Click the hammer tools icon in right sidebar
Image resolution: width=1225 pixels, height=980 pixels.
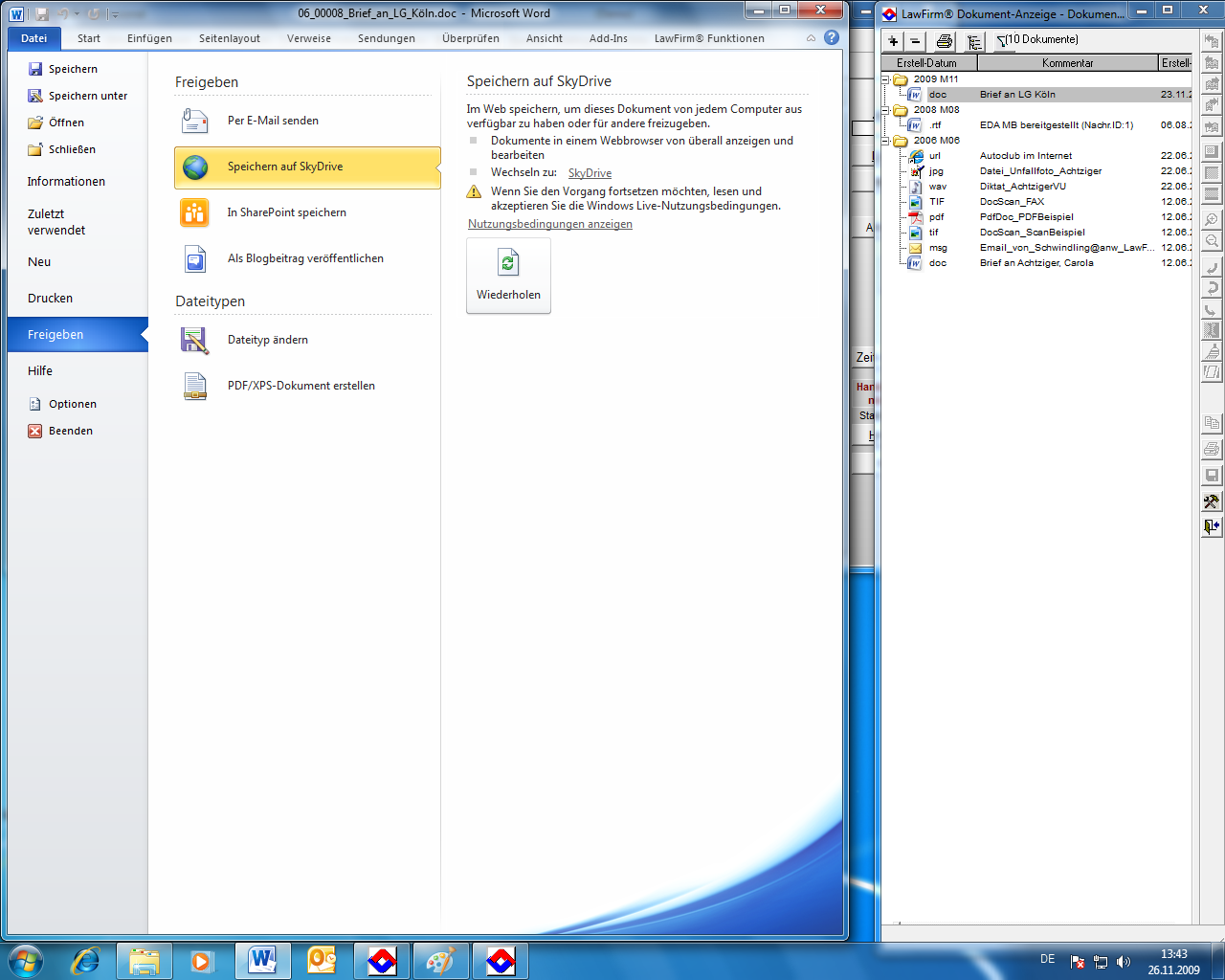1212,501
